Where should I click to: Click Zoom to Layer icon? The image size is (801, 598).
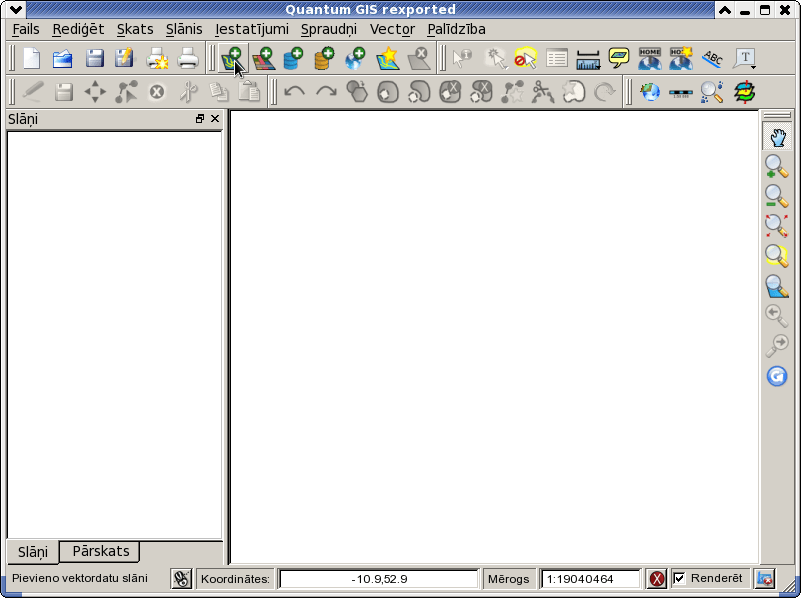(x=776, y=286)
